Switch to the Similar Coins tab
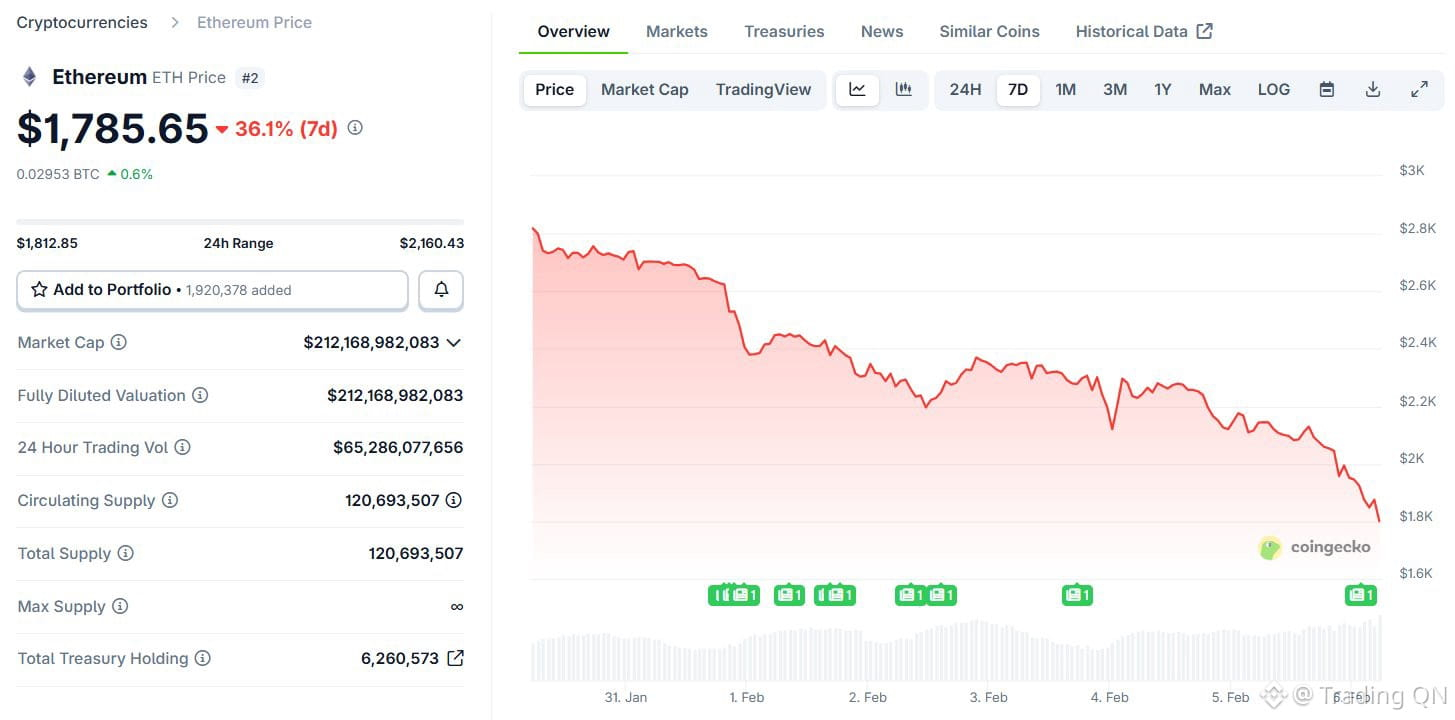The image size is (1455, 720). 989,31
